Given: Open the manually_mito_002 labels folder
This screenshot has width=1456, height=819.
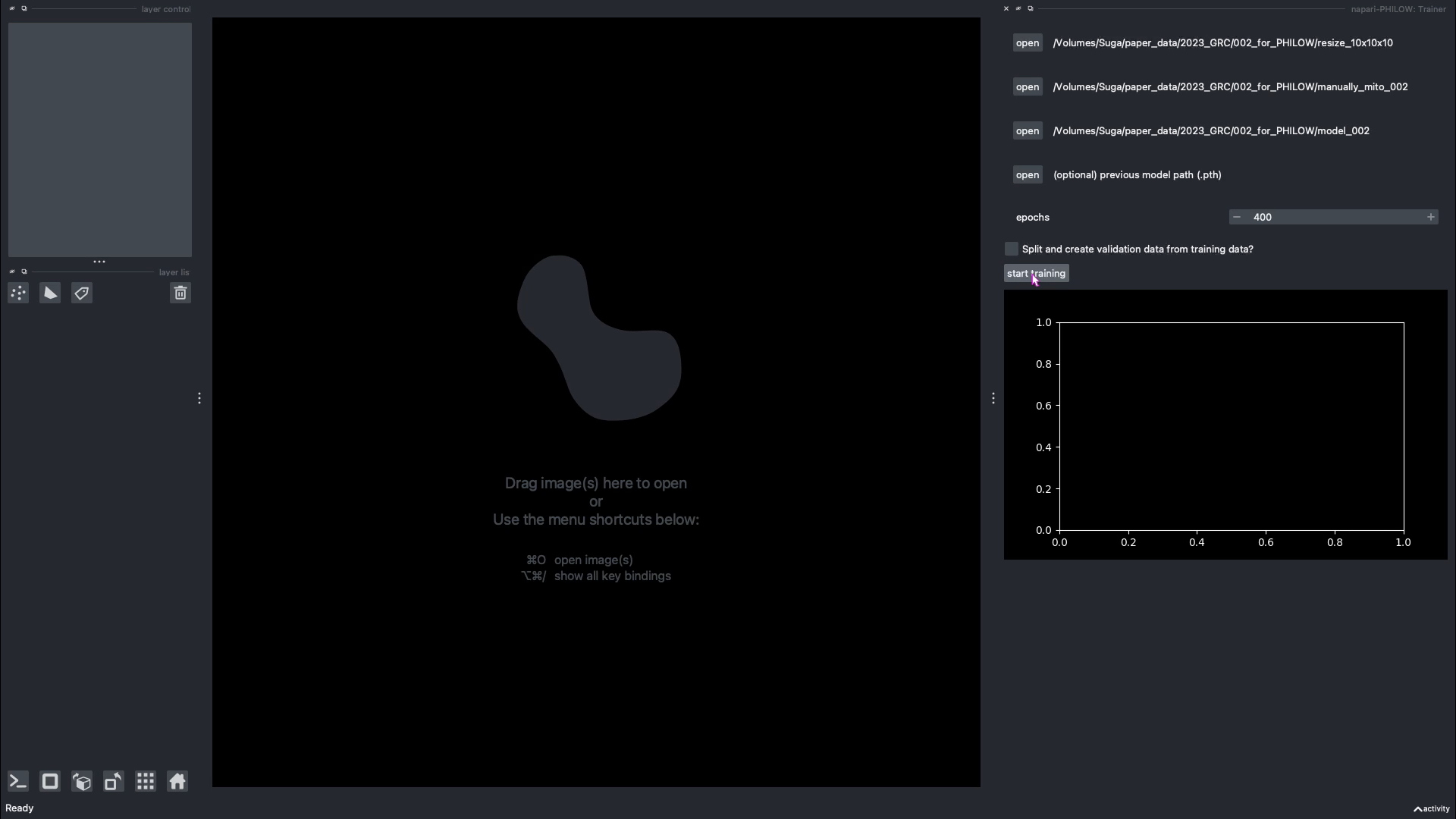Looking at the screenshot, I should pyautogui.click(x=1028, y=87).
